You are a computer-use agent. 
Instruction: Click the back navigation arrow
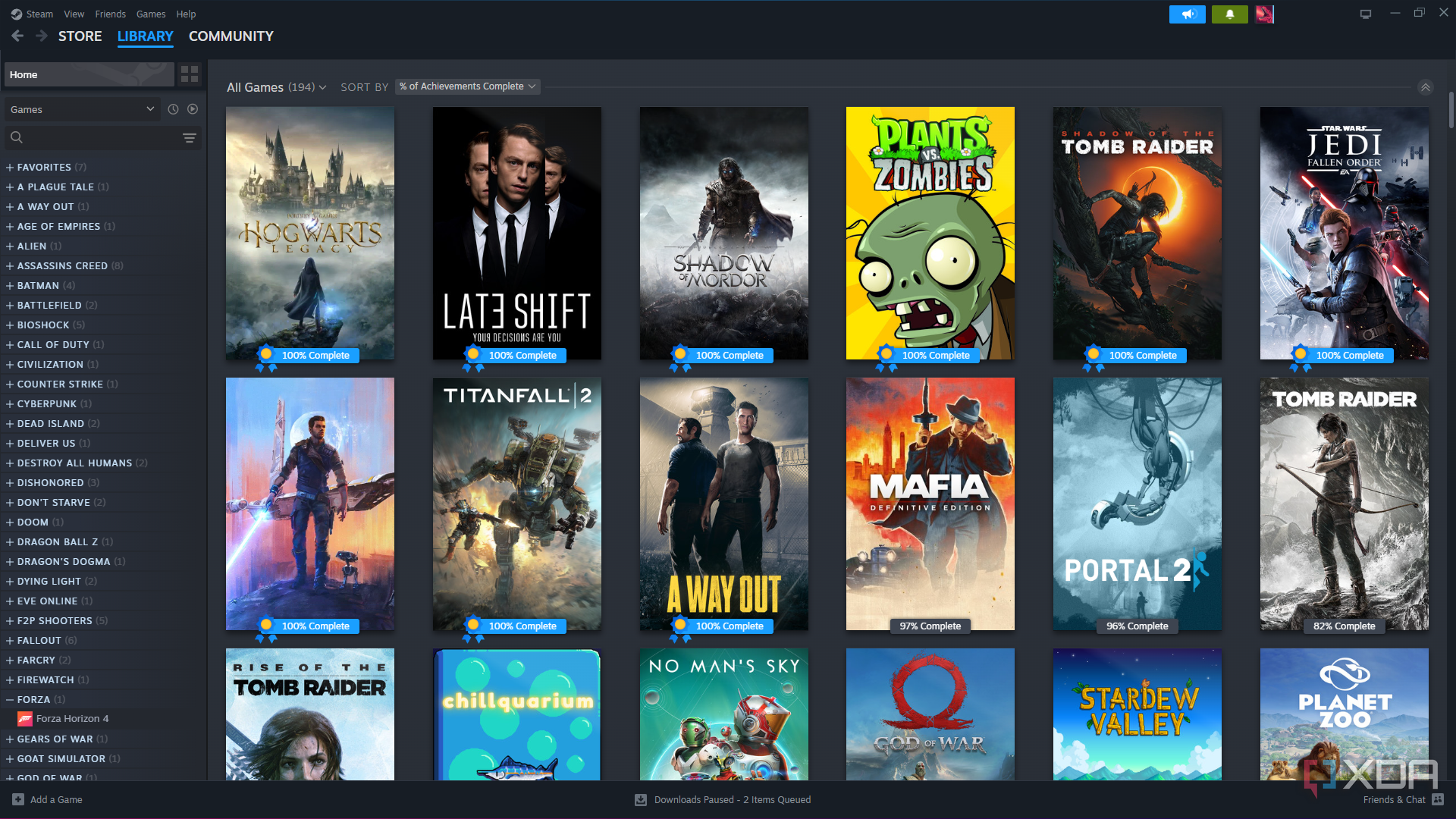[17, 36]
